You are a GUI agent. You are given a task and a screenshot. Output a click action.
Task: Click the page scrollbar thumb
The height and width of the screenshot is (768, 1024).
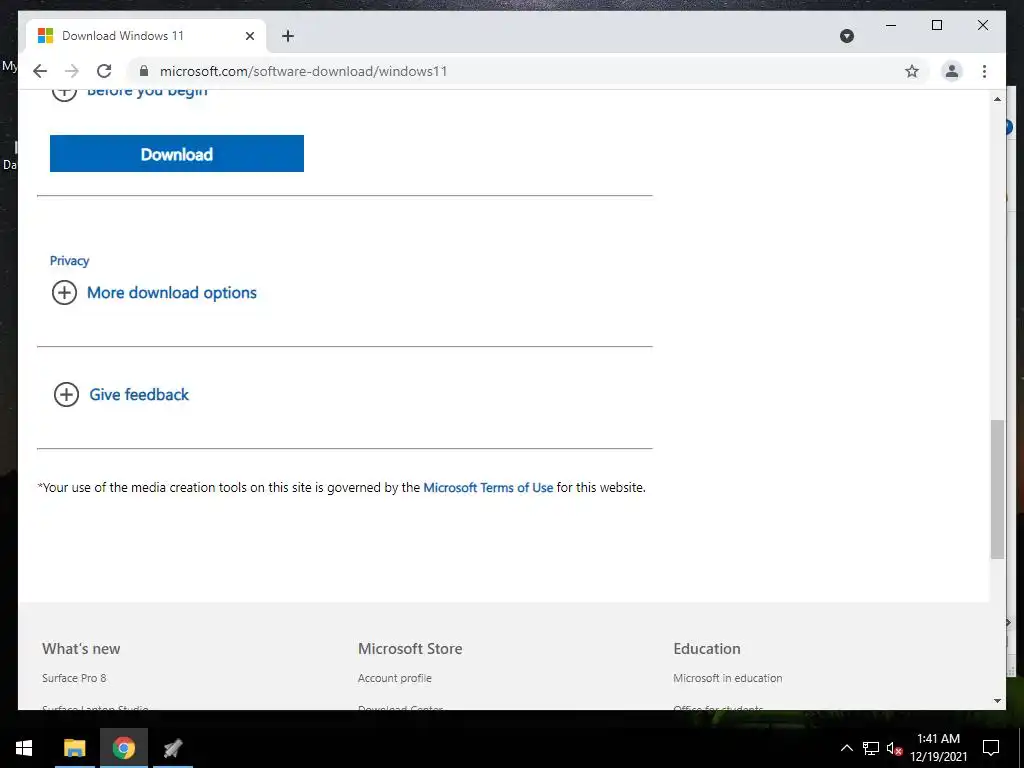point(997,489)
